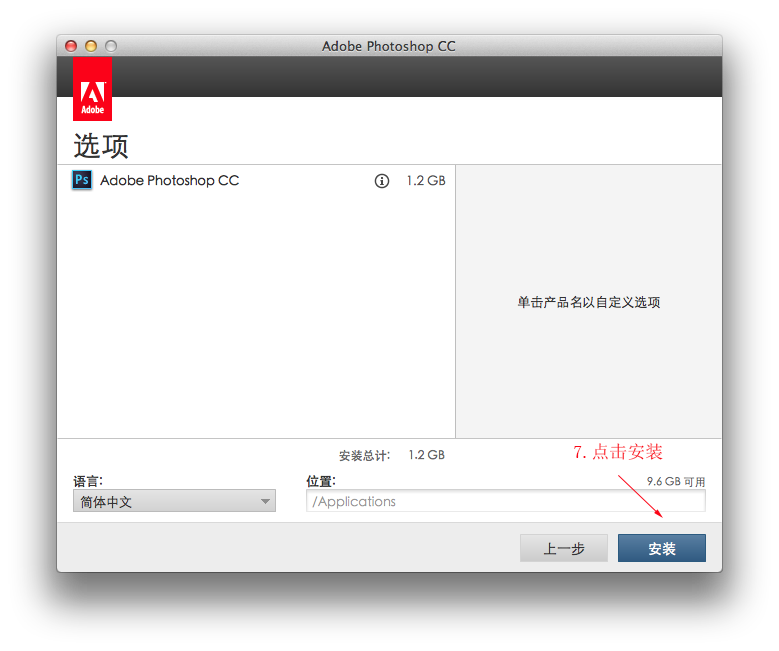Click the 安装总计 total label
Viewport: 779px width, 651px height.
[x=365, y=456]
